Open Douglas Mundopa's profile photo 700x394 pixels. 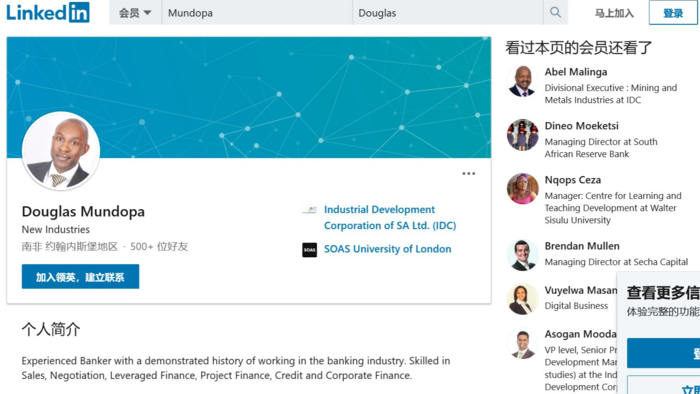click(x=61, y=151)
